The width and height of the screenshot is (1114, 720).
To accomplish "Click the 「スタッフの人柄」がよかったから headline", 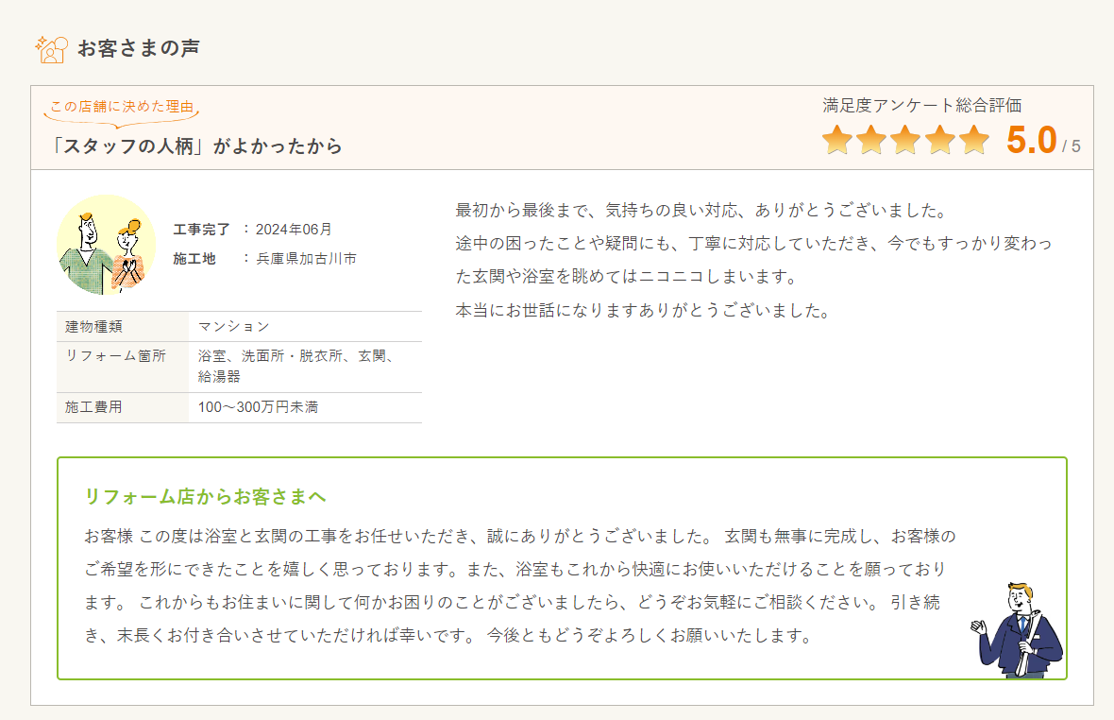I will coord(197,146).
